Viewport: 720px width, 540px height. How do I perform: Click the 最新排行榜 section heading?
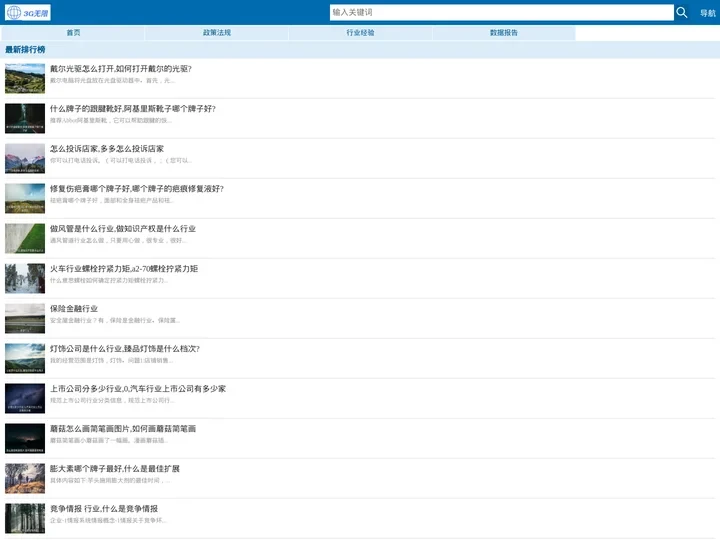[x=25, y=50]
